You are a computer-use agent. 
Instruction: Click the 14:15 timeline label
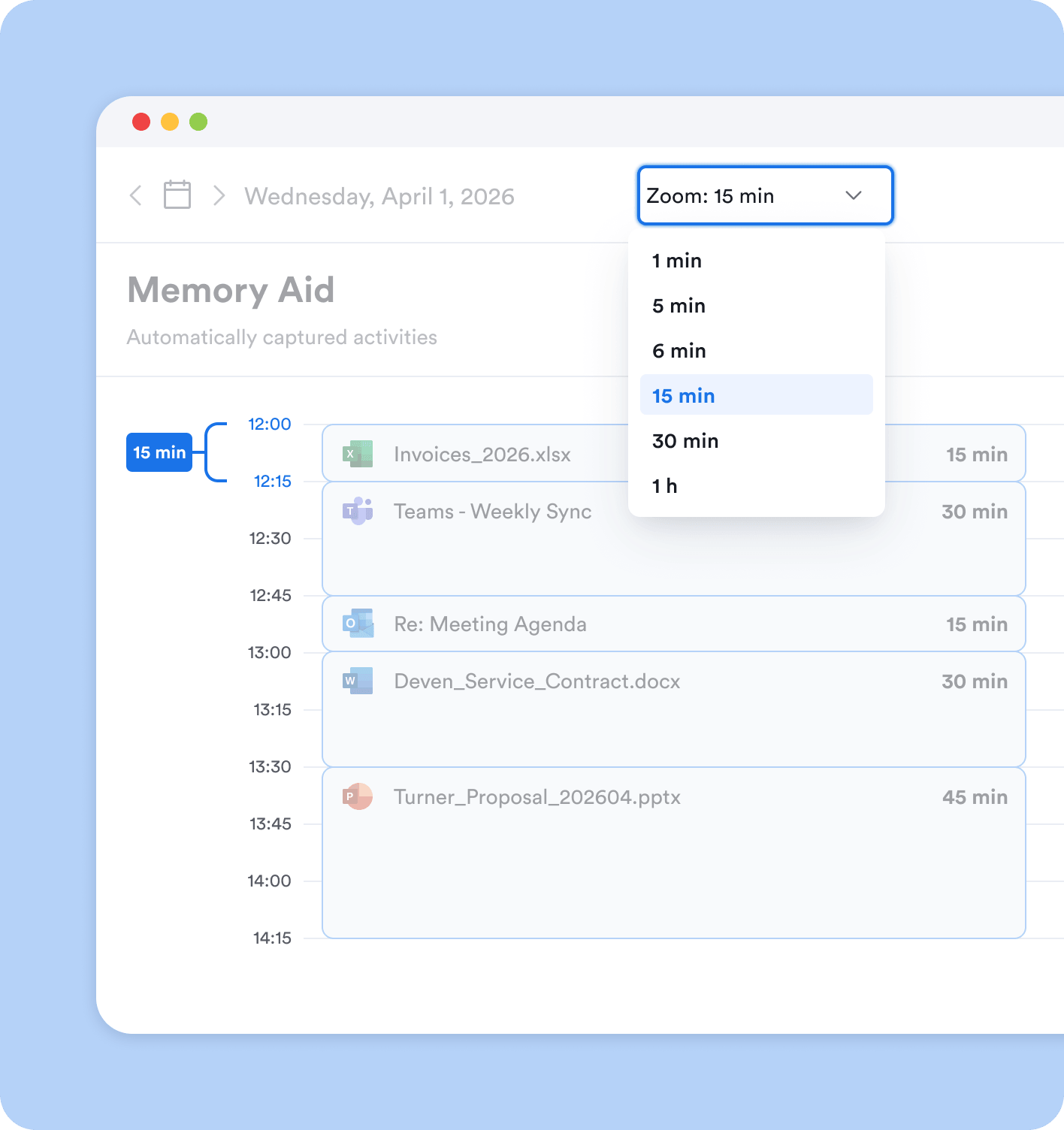(272, 938)
